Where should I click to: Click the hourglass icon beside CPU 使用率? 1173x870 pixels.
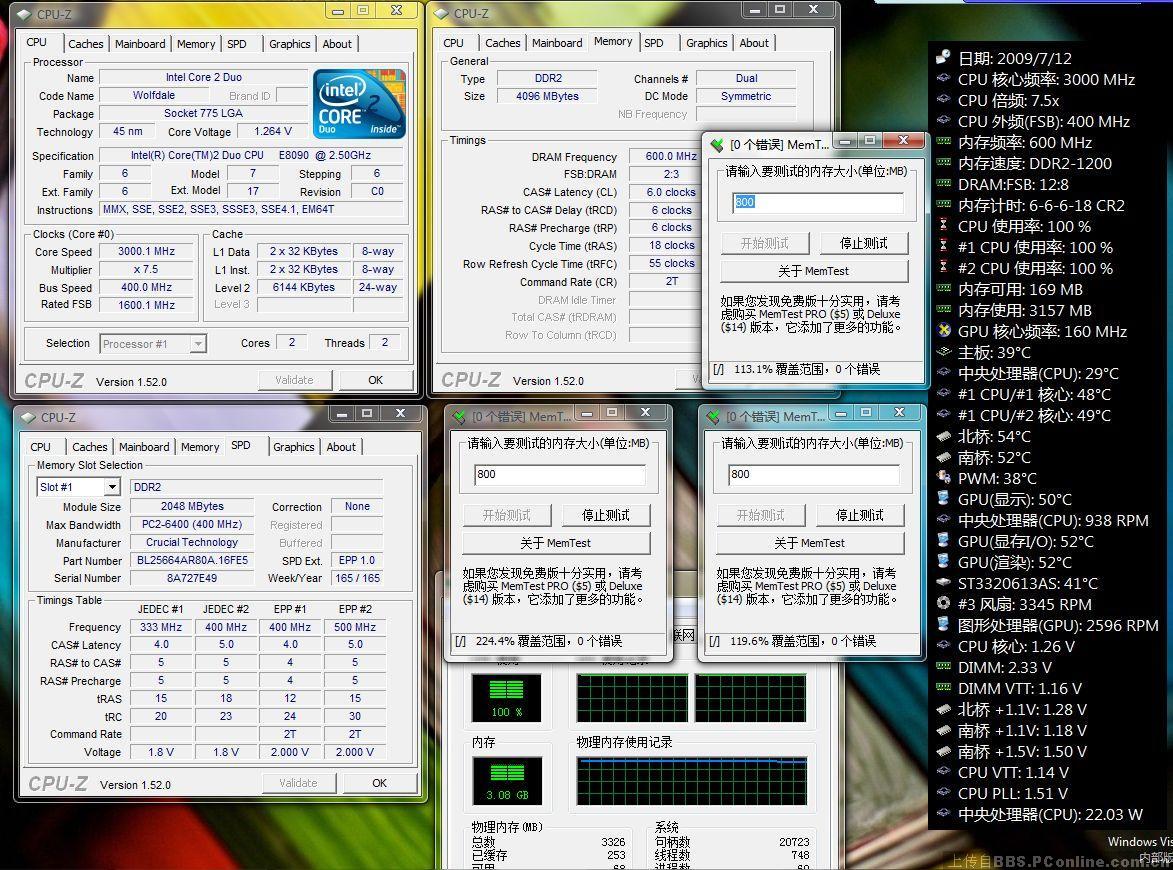943,226
